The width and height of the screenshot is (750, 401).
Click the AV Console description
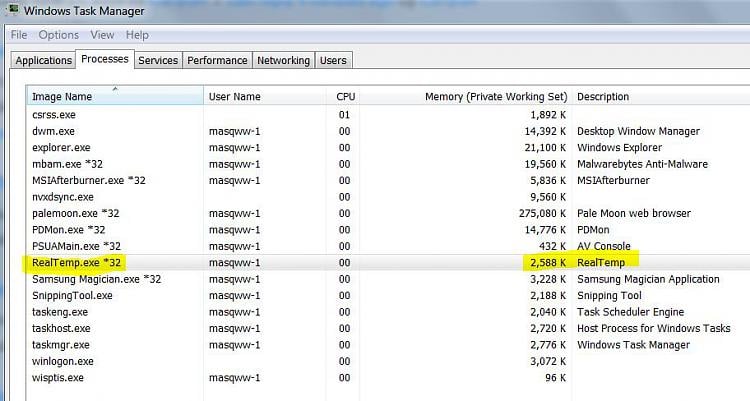[x=604, y=246]
